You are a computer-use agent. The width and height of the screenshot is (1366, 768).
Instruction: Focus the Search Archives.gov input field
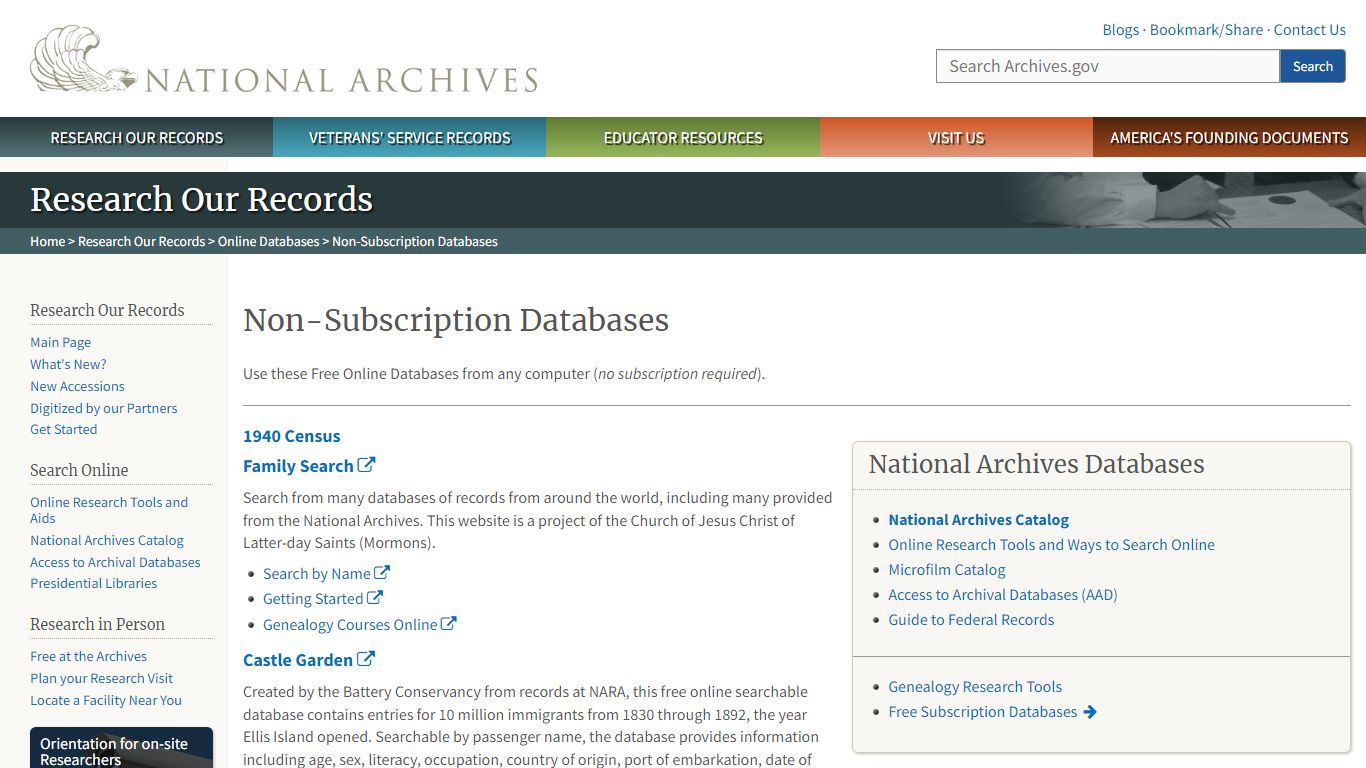click(1108, 66)
